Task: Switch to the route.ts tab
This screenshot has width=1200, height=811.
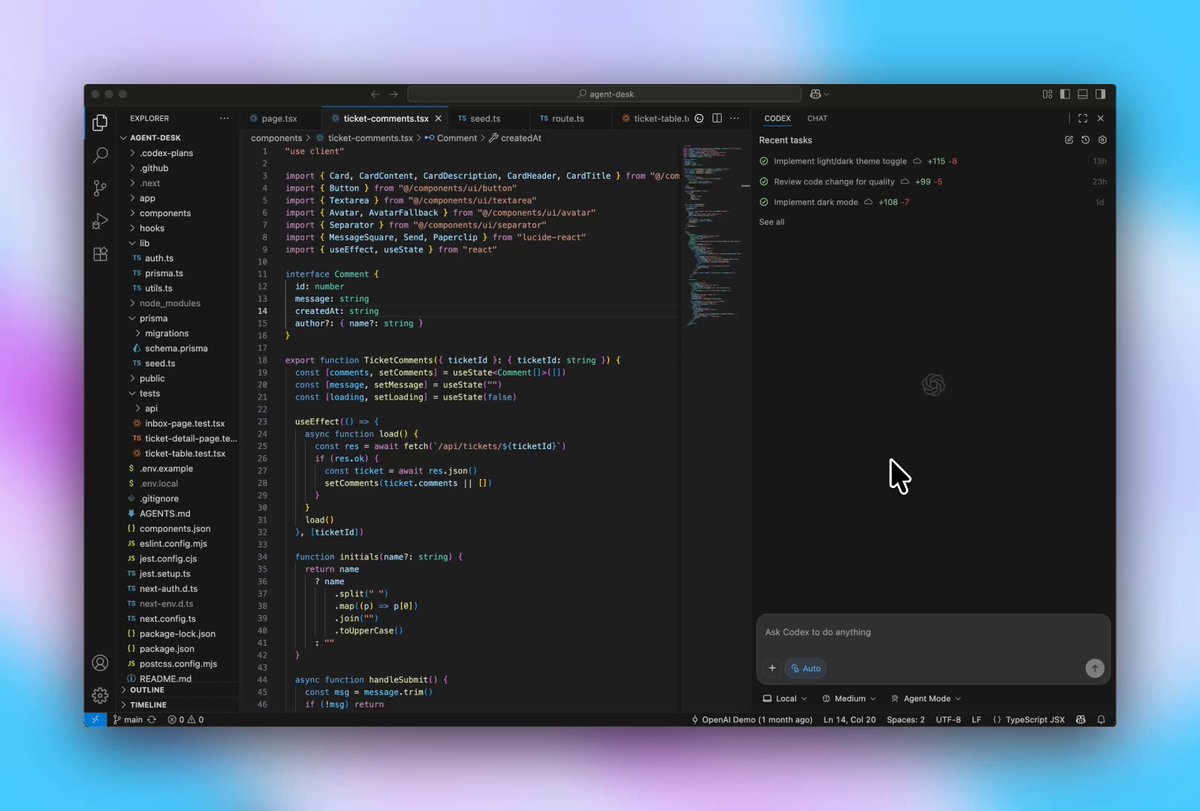Action: pos(567,118)
